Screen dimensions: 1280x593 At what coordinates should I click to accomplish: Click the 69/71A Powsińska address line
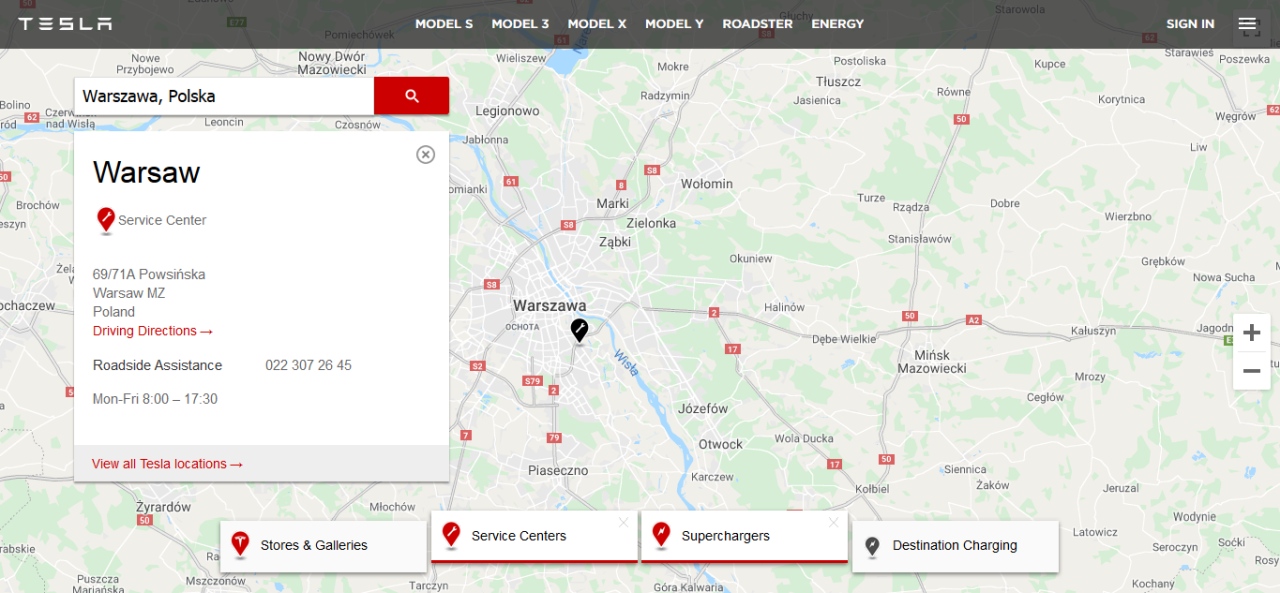(149, 274)
